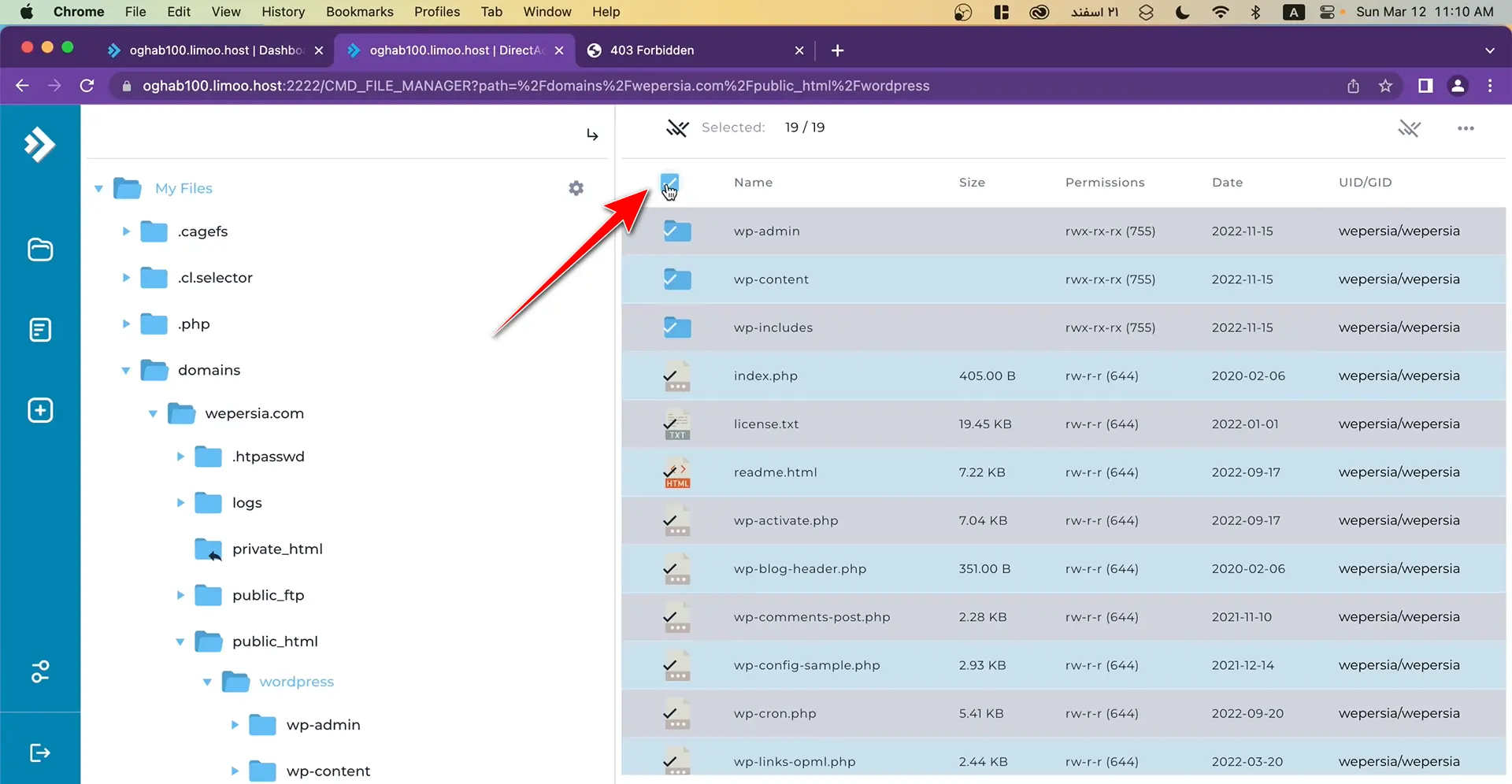Click the DirectAdmin logo icon
Viewport: 1512px width, 784px height.
[x=39, y=145]
